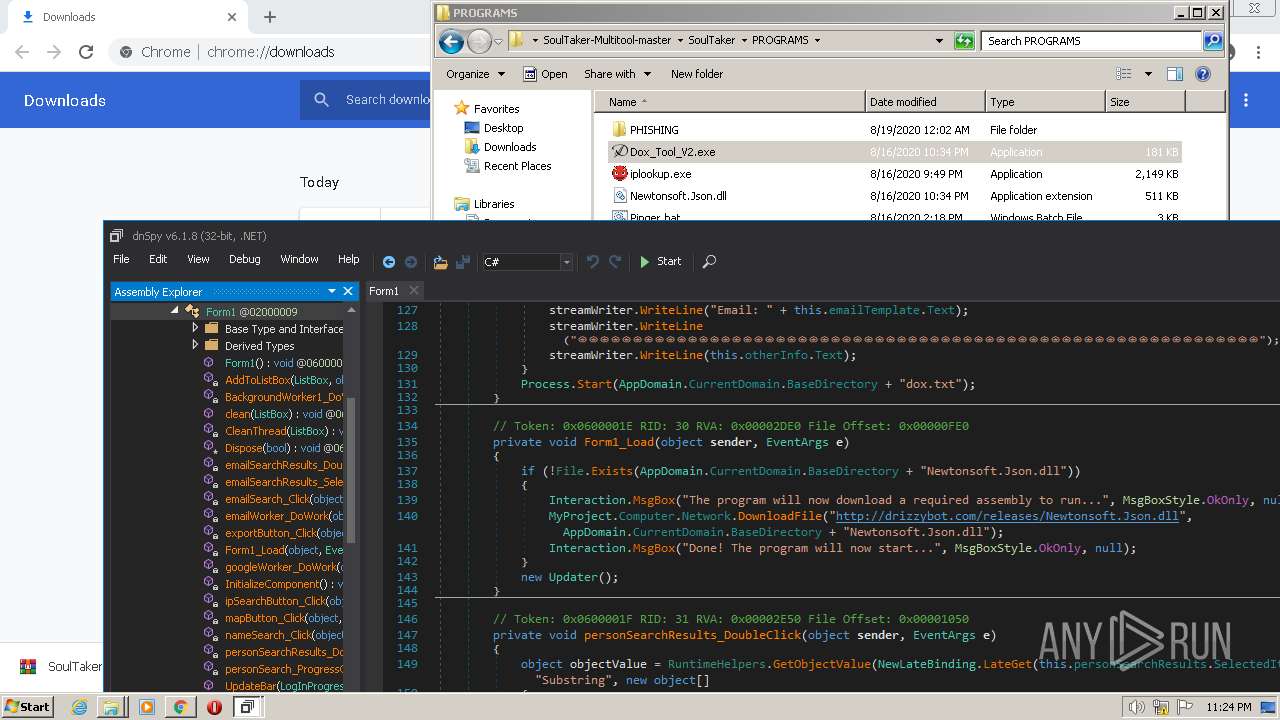The height and width of the screenshot is (720, 1280).
Task: Close the Form1 tab
Action: pyautogui.click(x=412, y=291)
